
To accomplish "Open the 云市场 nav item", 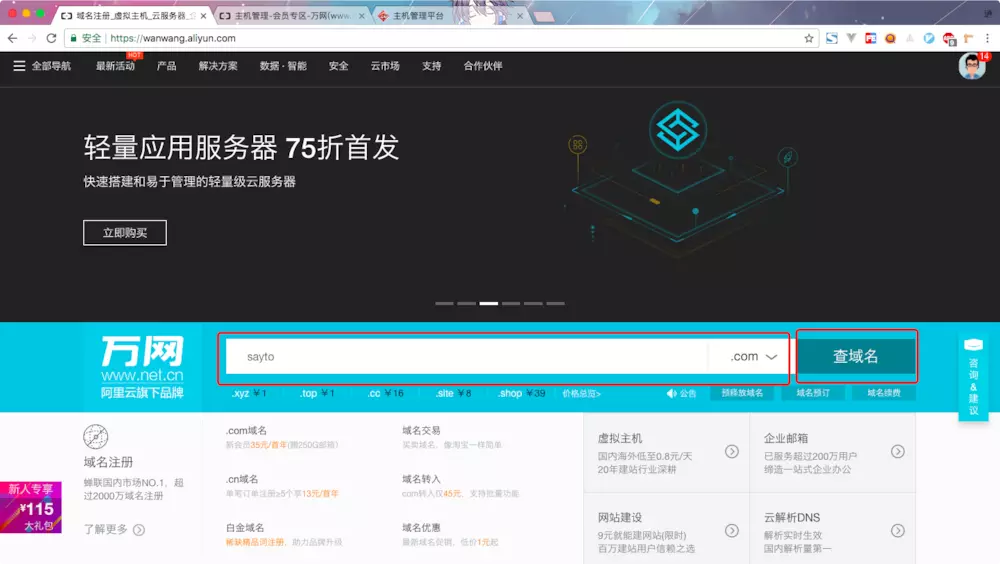I will click(385, 66).
